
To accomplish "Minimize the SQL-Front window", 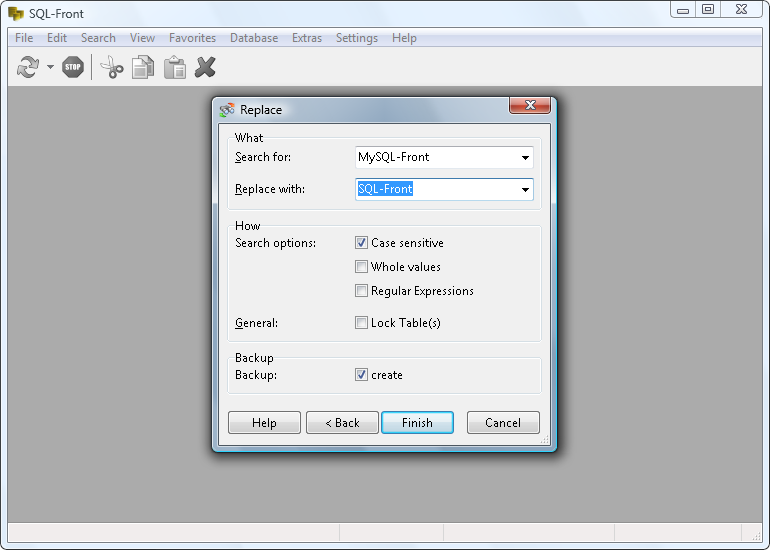I will (x=683, y=10).
